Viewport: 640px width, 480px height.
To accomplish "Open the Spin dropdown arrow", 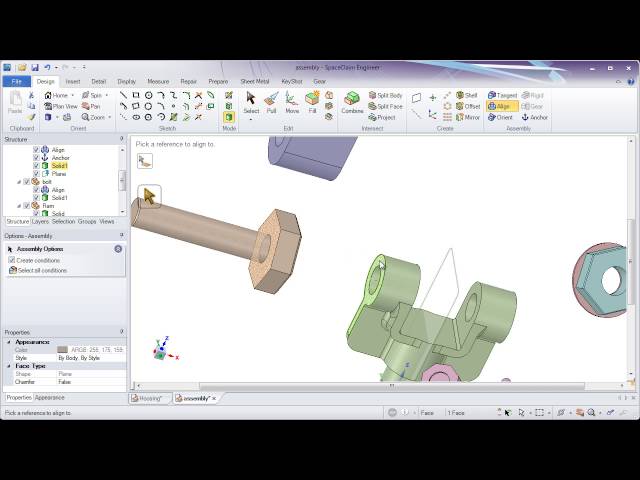I will (x=107, y=95).
